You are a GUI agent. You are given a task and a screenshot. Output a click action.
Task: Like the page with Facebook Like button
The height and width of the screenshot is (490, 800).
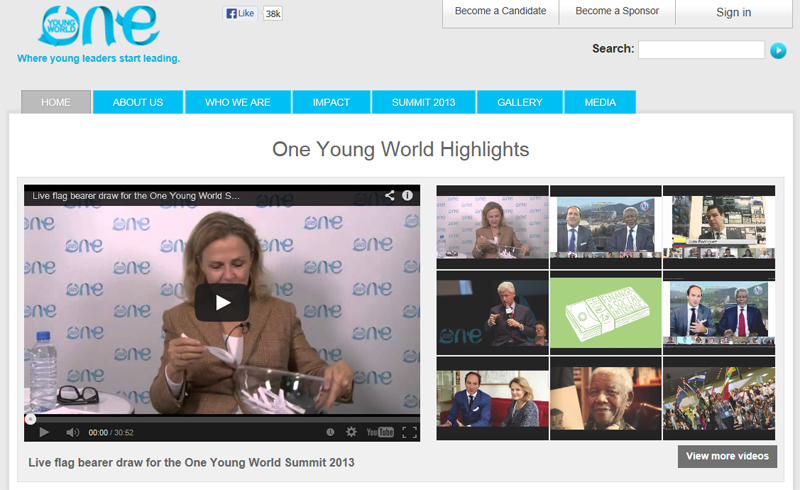(240, 13)
